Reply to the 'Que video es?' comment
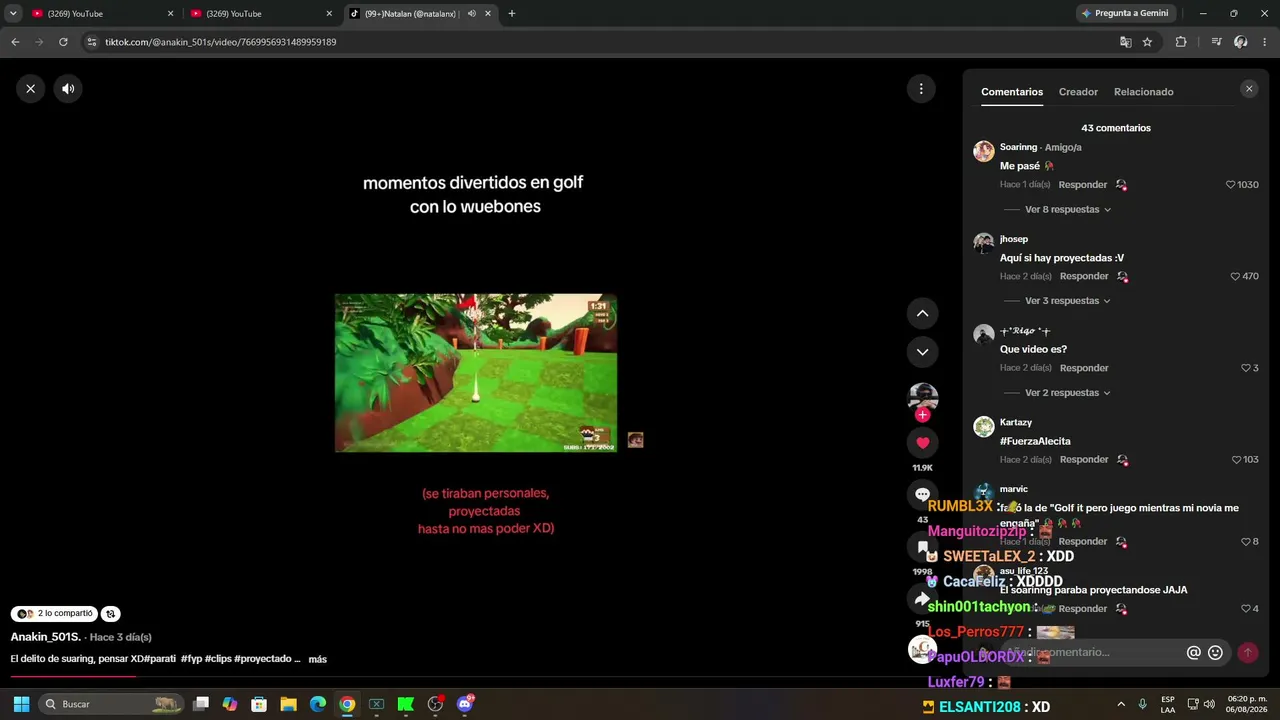The width and height of the screenshot is (1280, 720). pos(1084,368)
